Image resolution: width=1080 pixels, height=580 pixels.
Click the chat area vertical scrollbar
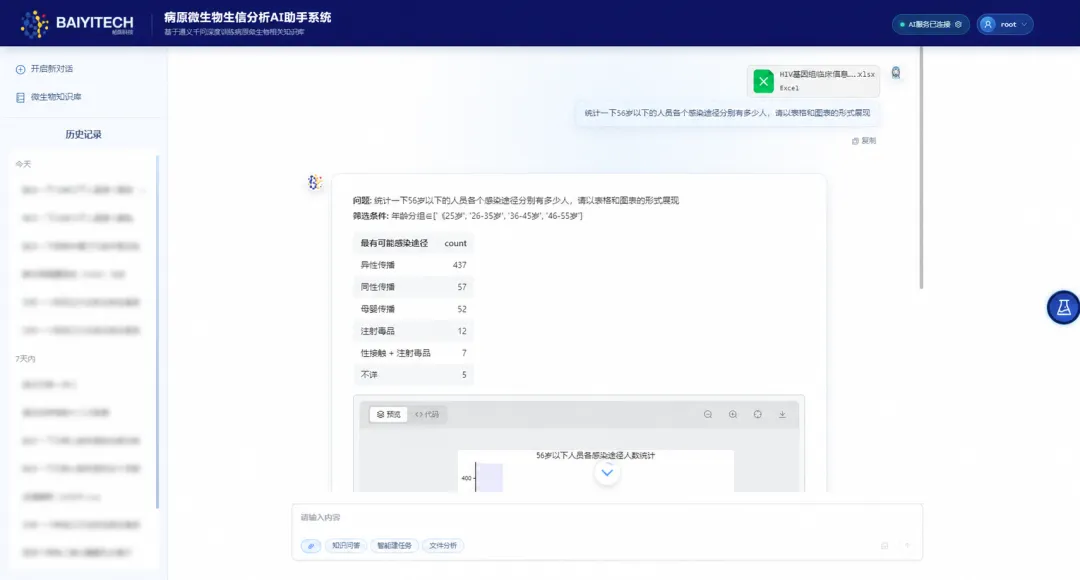(921, 167)
